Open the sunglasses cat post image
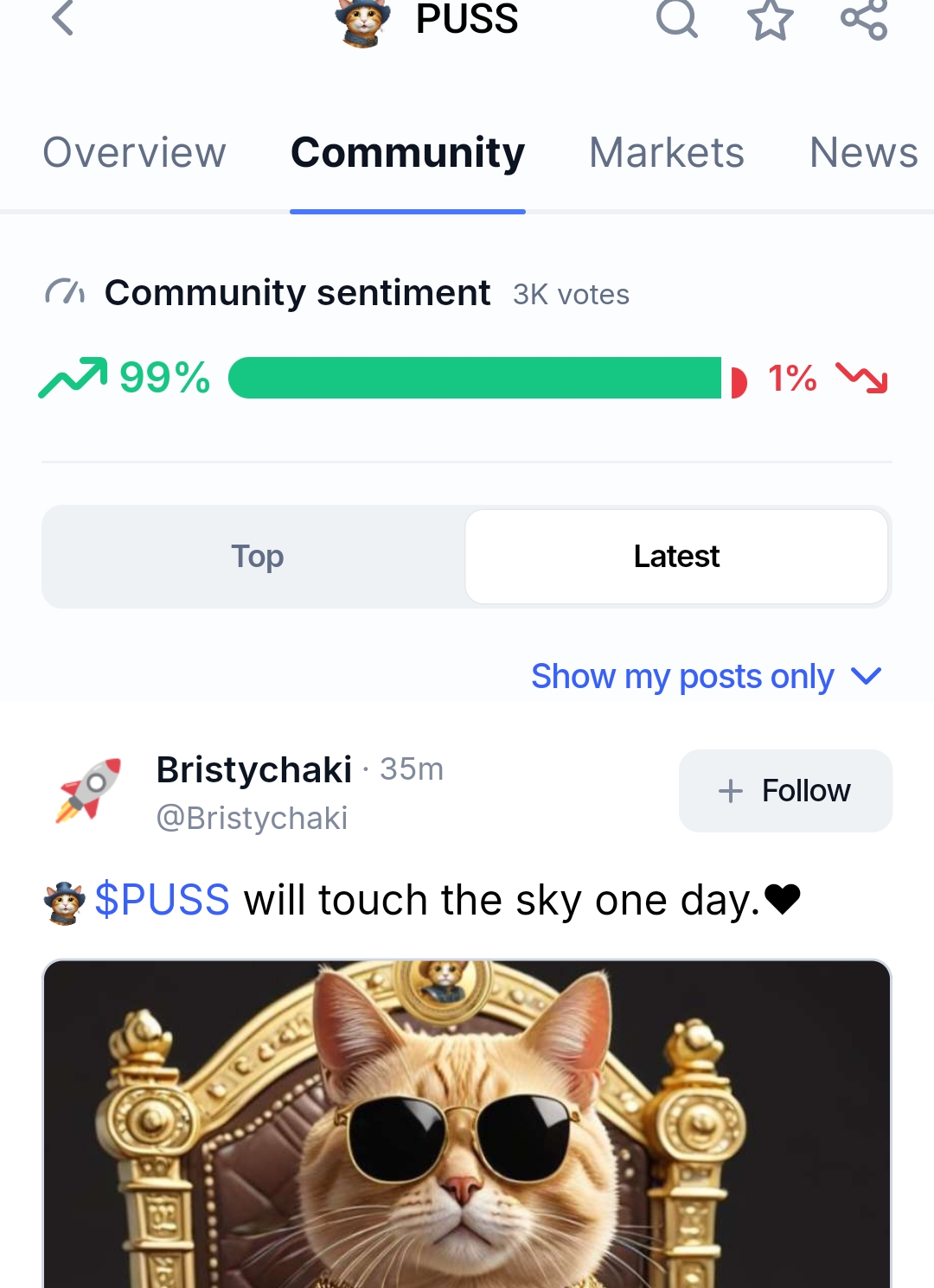The width and height of the screenshot is (934, 1288). coord(467,1124)
